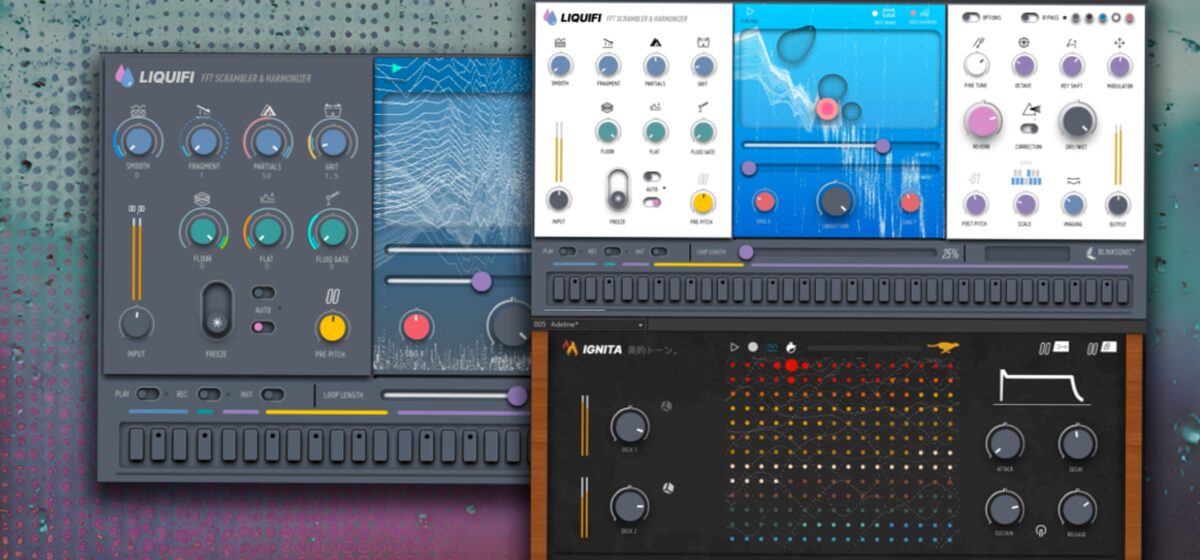The width and height of the screenshot is (1200, 560).
Task: Click the large red dot in Ignita grid
Action: point(792,366)
